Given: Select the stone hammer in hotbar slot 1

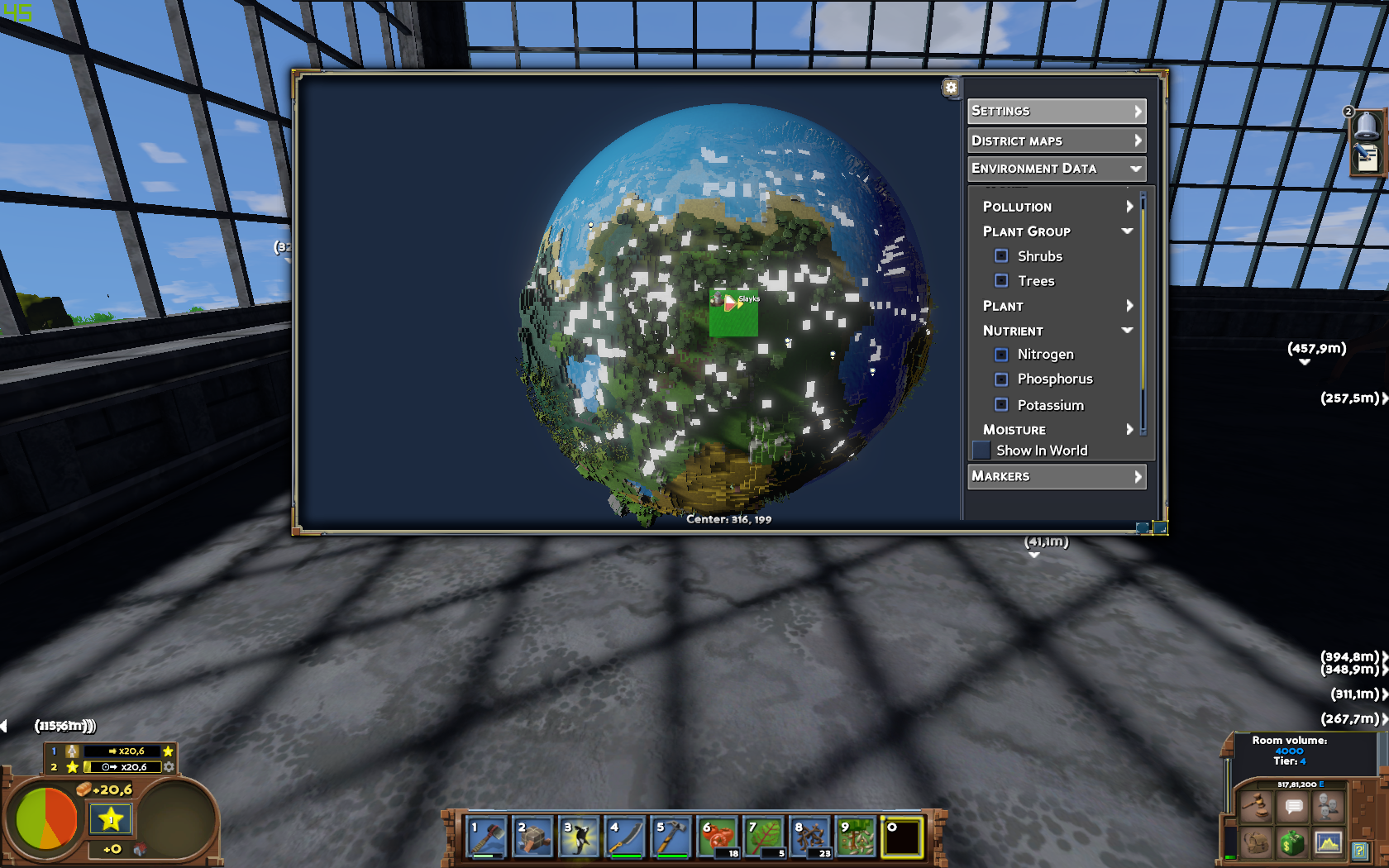Looking at the screenshot, I should click(x=487, y=837).
